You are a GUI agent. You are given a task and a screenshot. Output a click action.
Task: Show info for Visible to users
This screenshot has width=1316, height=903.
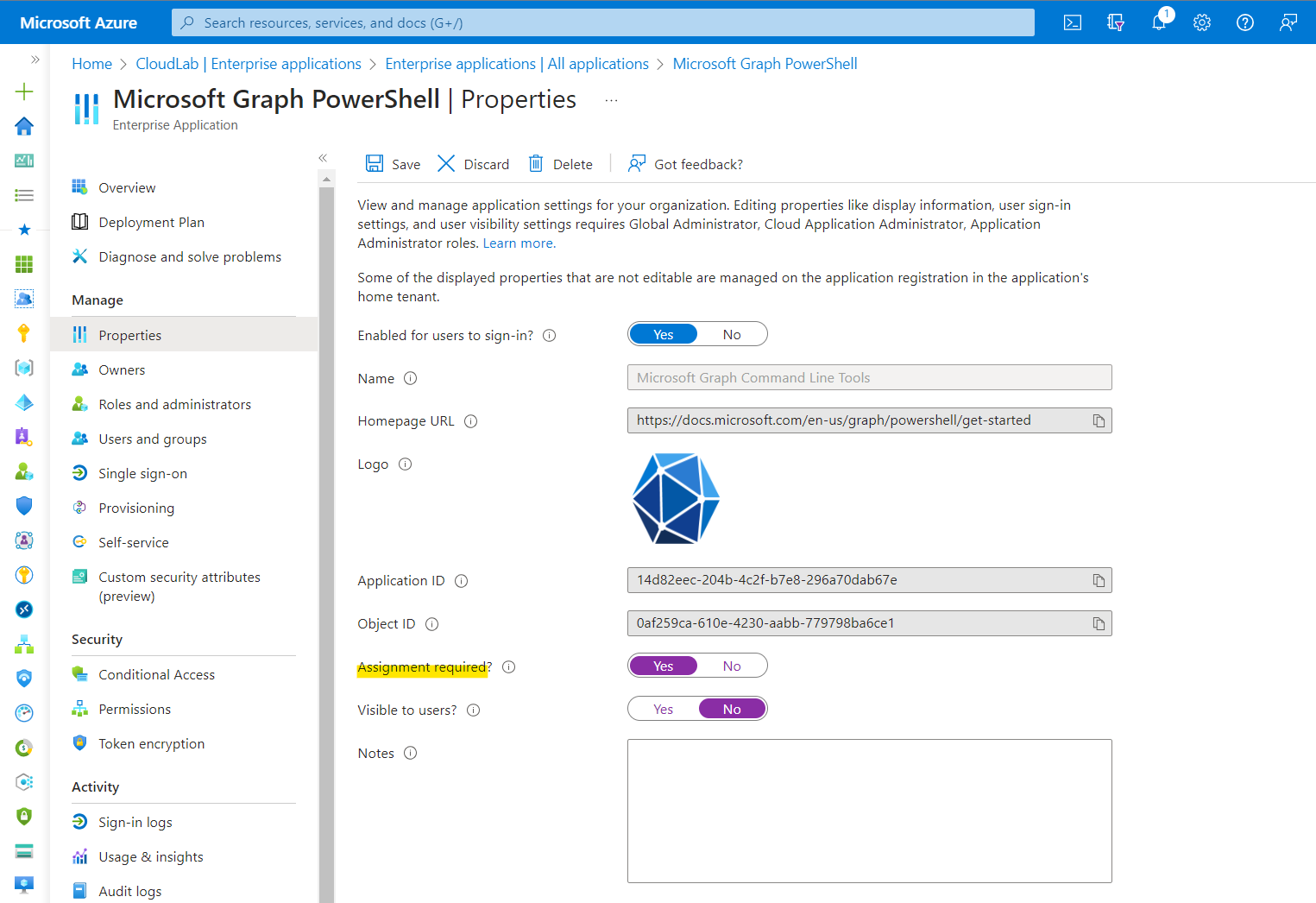[474, 710]
